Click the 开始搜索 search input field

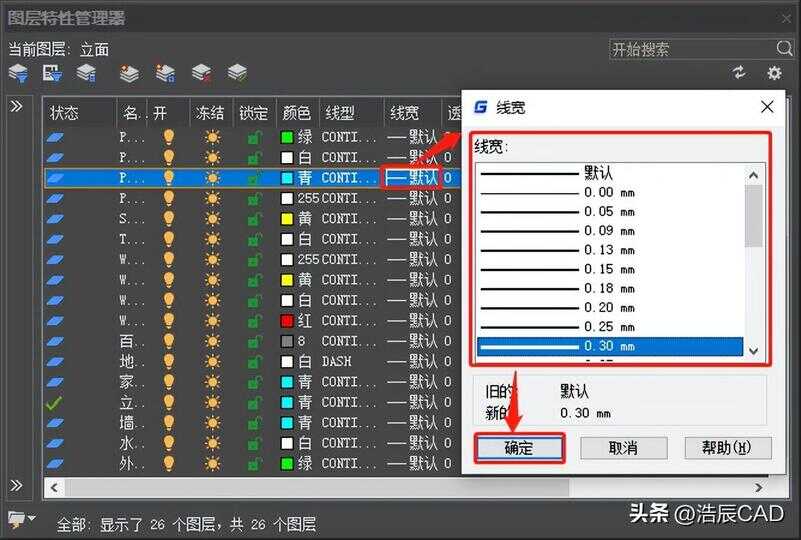pos(690,49)
